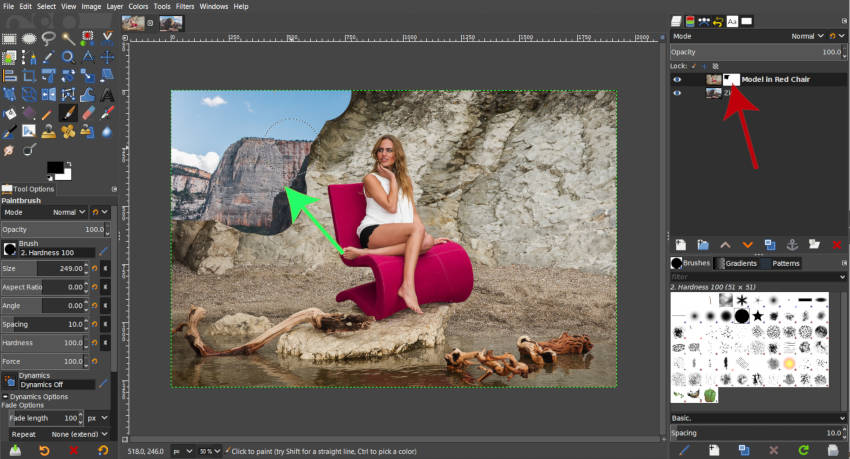Screen dimensions: 850x459
Task: Select the Free Select lasso tool
Action: 48,38
